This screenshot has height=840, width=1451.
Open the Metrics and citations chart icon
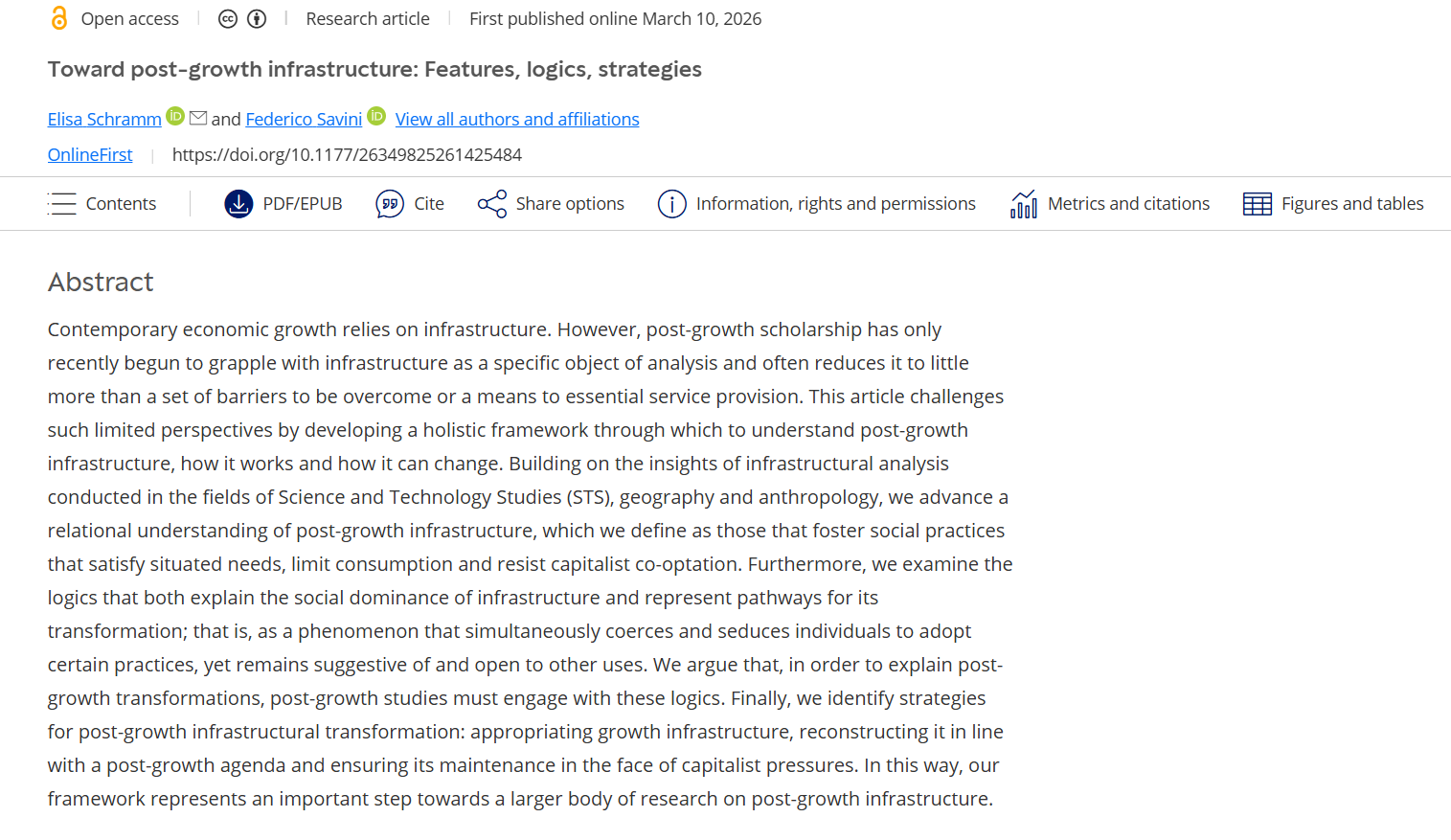(x=1023, y=203)
